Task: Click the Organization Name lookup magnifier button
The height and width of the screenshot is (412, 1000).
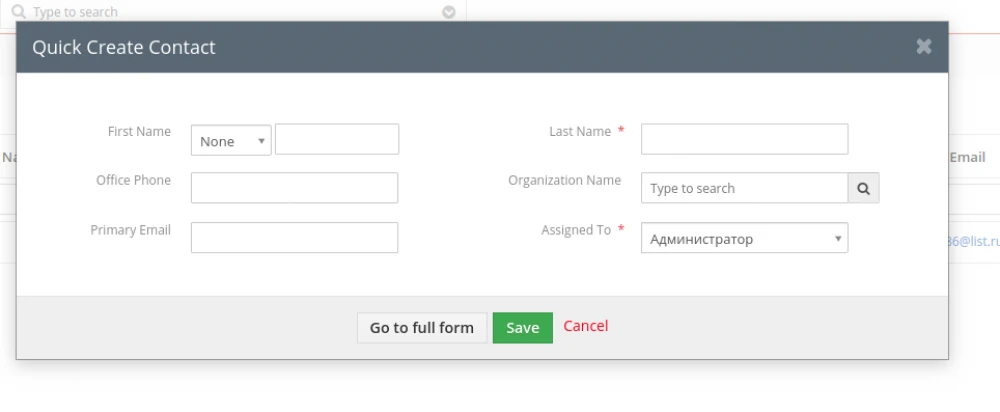Action: tap(864, 188)
